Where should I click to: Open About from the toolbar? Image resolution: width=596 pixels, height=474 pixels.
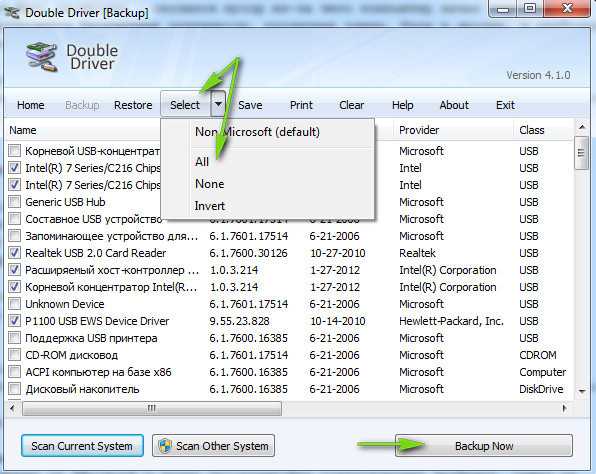coord(454,105)
